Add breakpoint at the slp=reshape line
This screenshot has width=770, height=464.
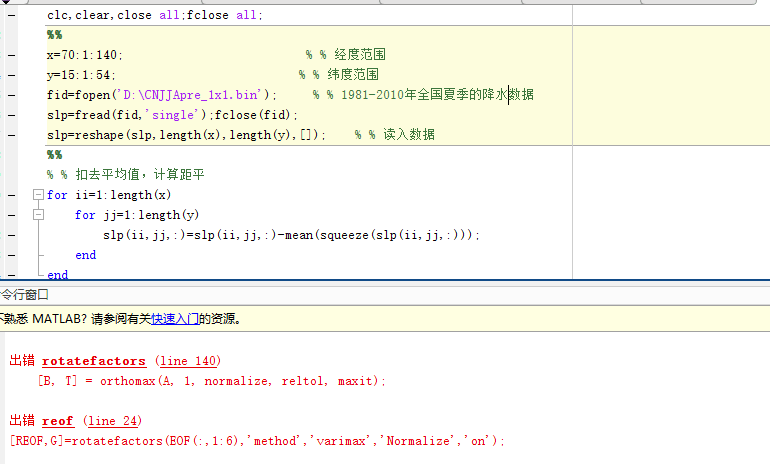(10, 135)
